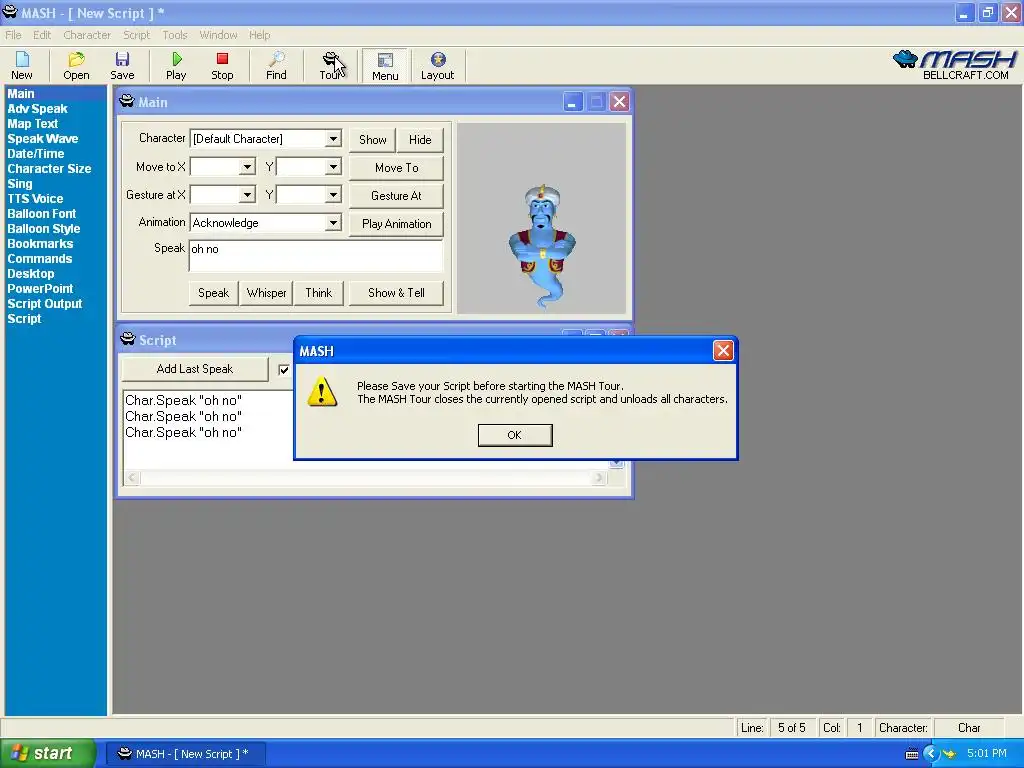This screenshot has height=768, width=1024.
Task: Click the Show & Tell button
Action: (x=396, y=293)
